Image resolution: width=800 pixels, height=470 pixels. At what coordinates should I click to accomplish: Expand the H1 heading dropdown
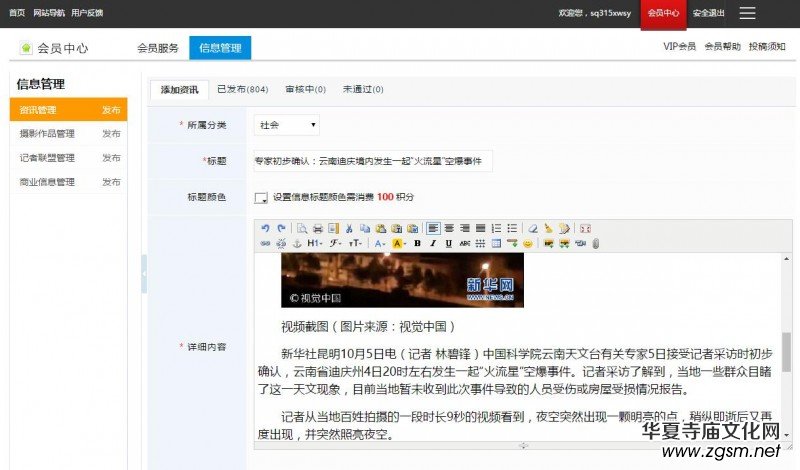tap(314, 243)
